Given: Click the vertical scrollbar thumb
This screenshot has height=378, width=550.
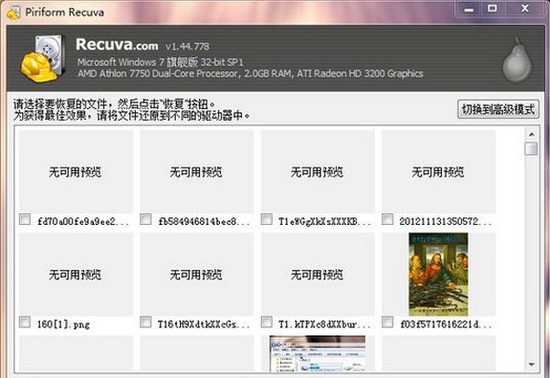Looking at the screenshot, I should pyautogui.click(x=531, y=148).
